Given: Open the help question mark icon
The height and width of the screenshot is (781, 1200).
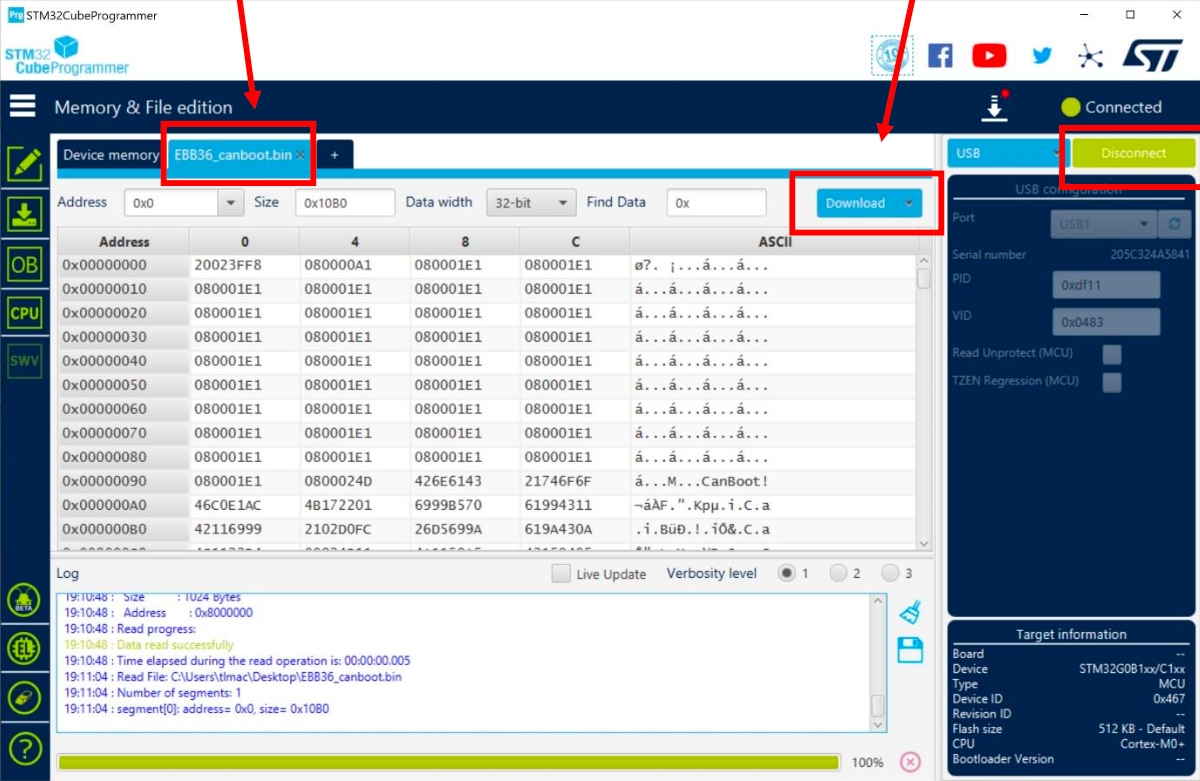Looking at the screenshot, I should [x=24, y=747].
